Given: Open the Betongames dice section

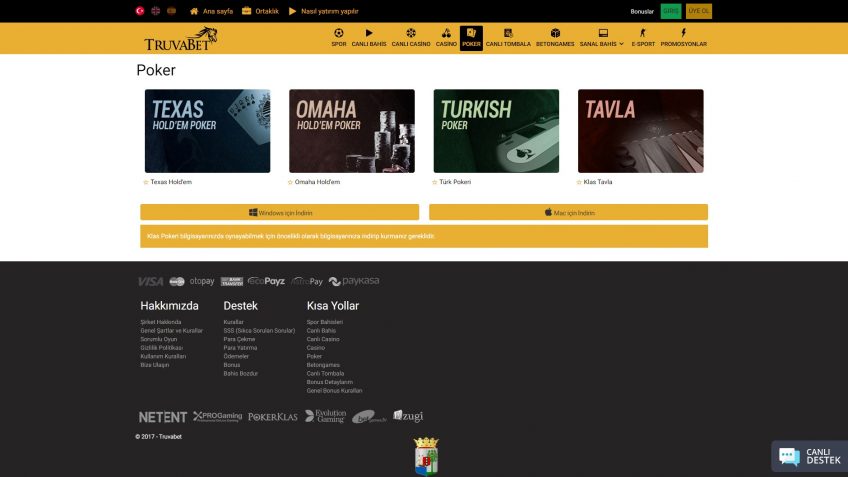Looking at the screenshot, I should coord(555,38).
